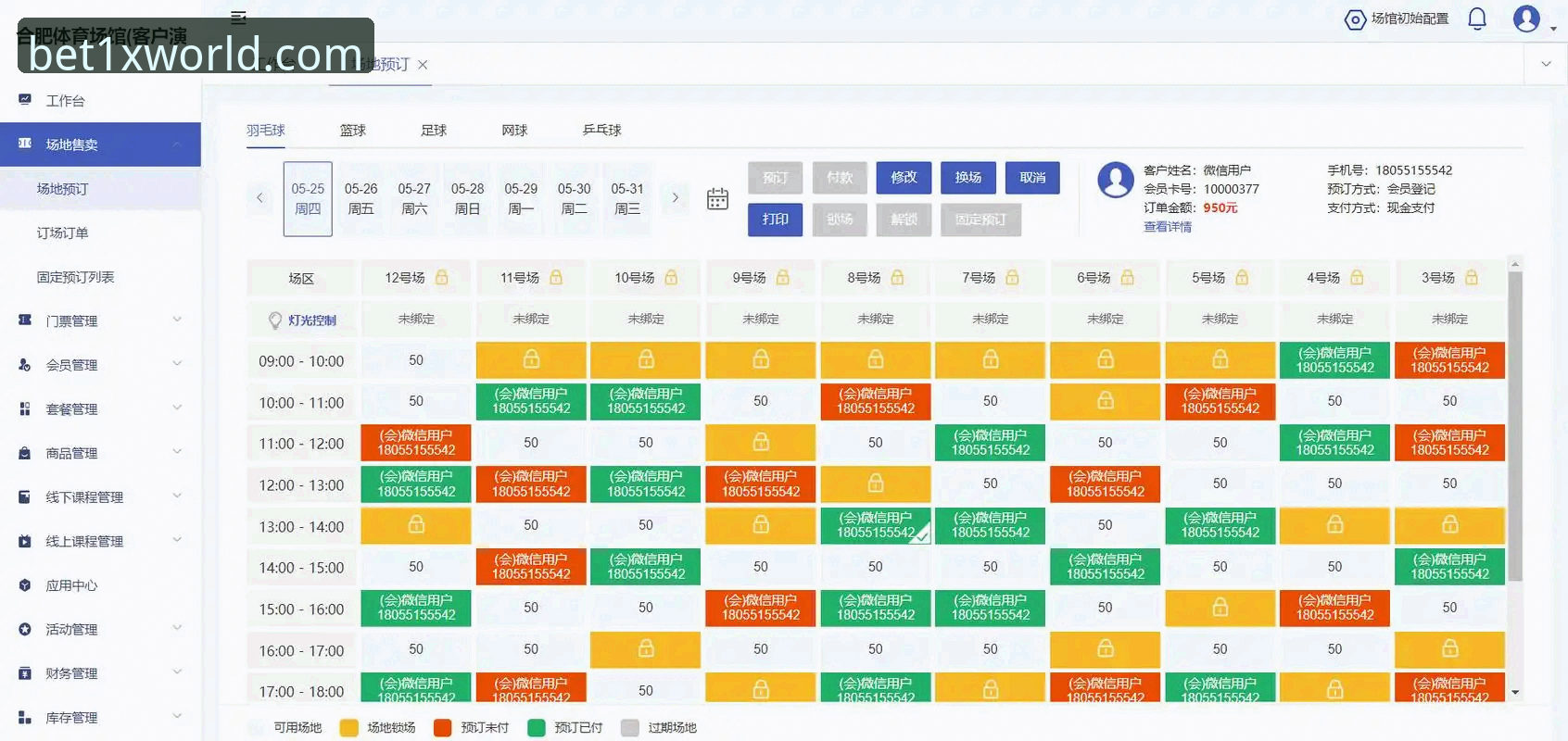Open the calendar date picker icon
This screenshot has width=1568, height=741.
tap(717, 198)
